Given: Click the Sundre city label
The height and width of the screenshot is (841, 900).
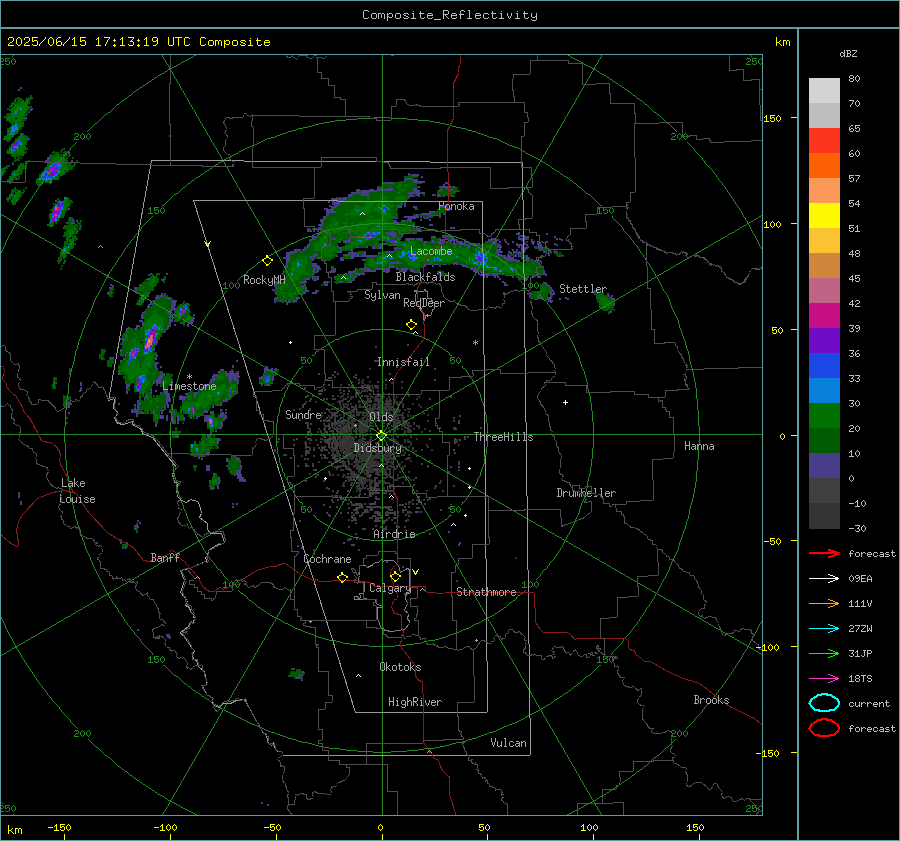Looking at the screenshot, I should [x=304, y=415].
